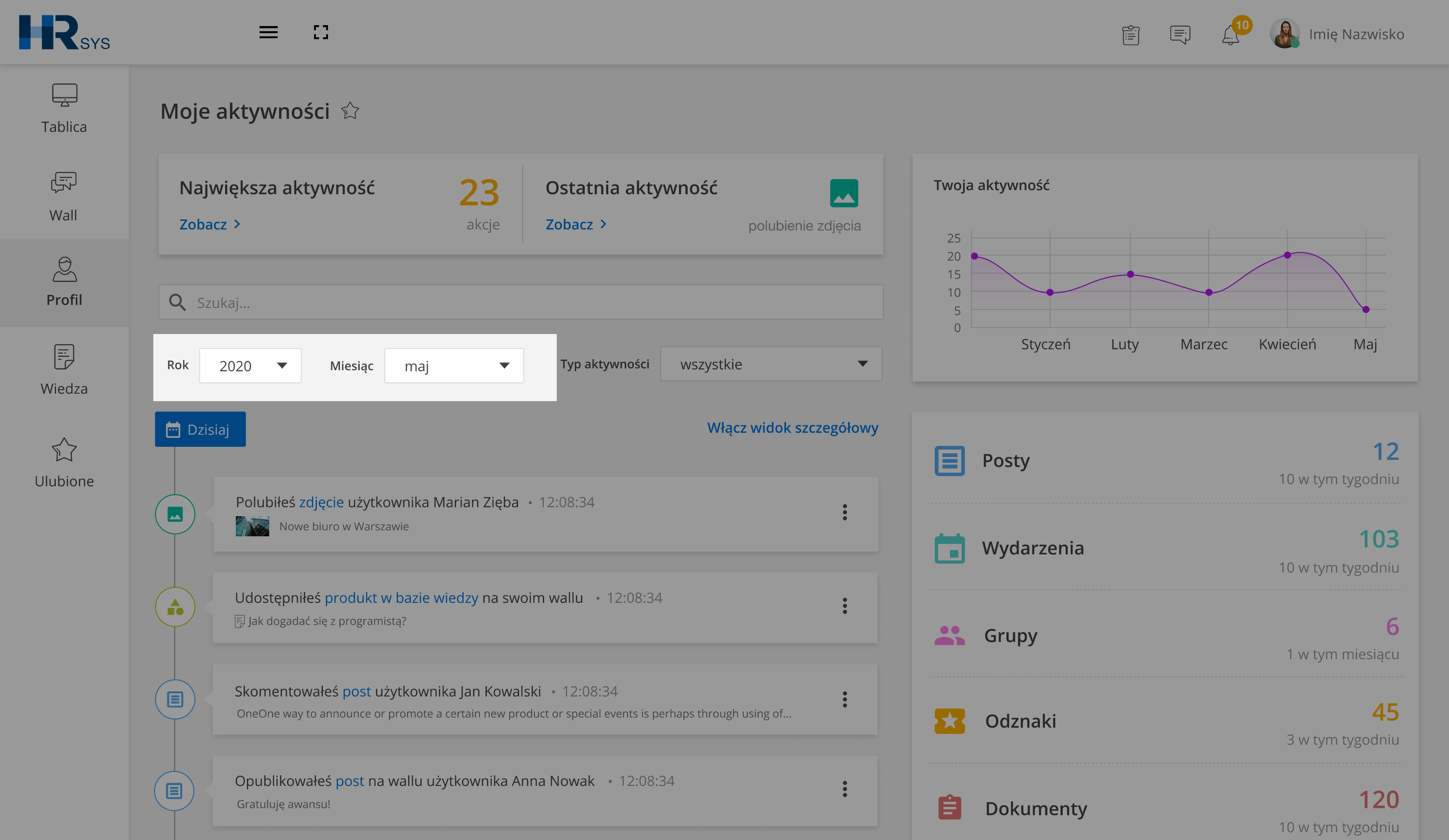Open the messages chat icon in header
The height and width of the screenshot is (840, 1449).
pyautogui.click(x=1180, y=34)
